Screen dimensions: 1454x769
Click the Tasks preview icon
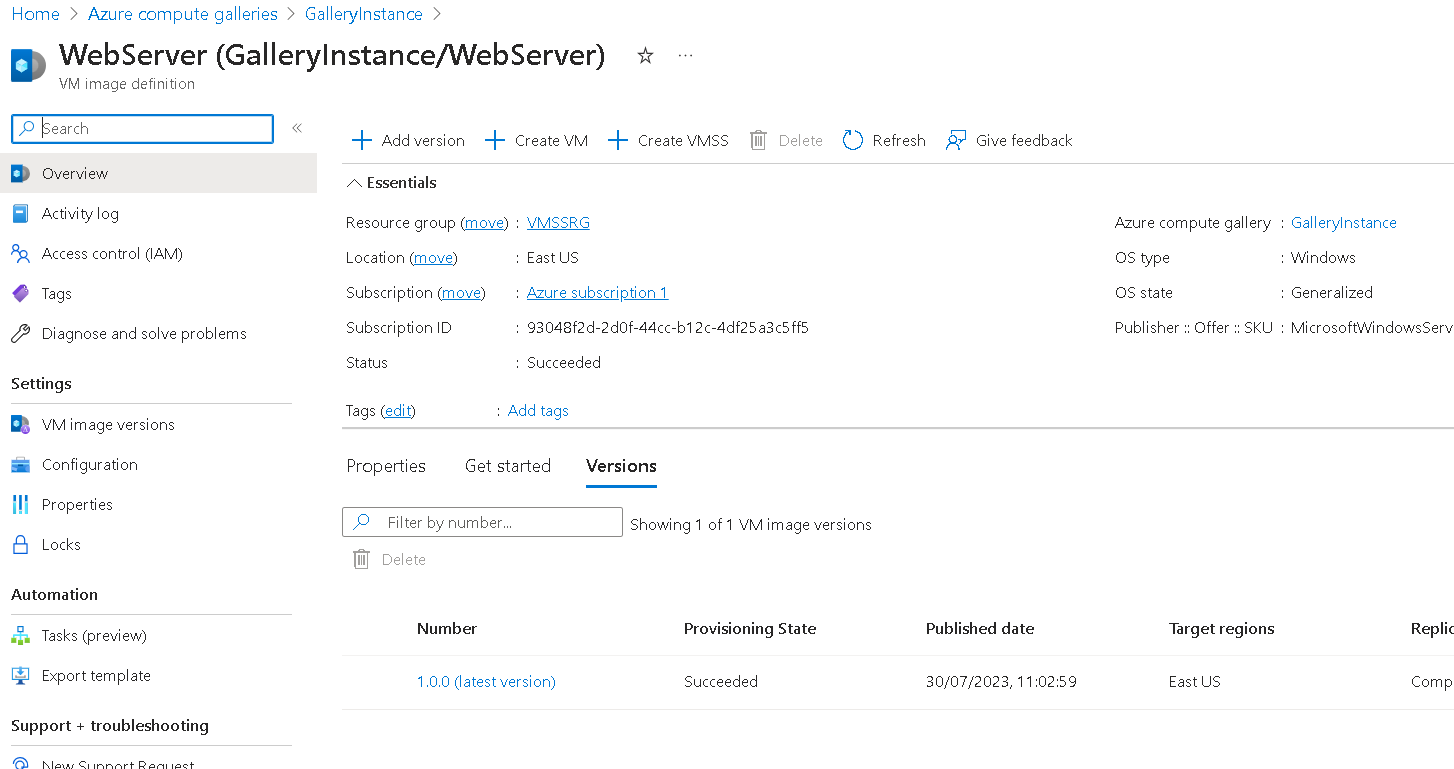(20, 635)
